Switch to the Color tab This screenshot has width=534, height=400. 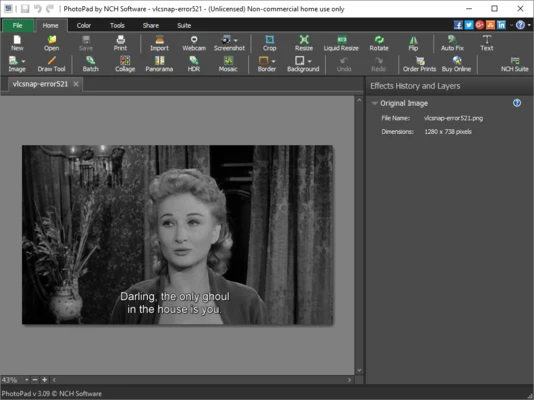click(83, 26)
